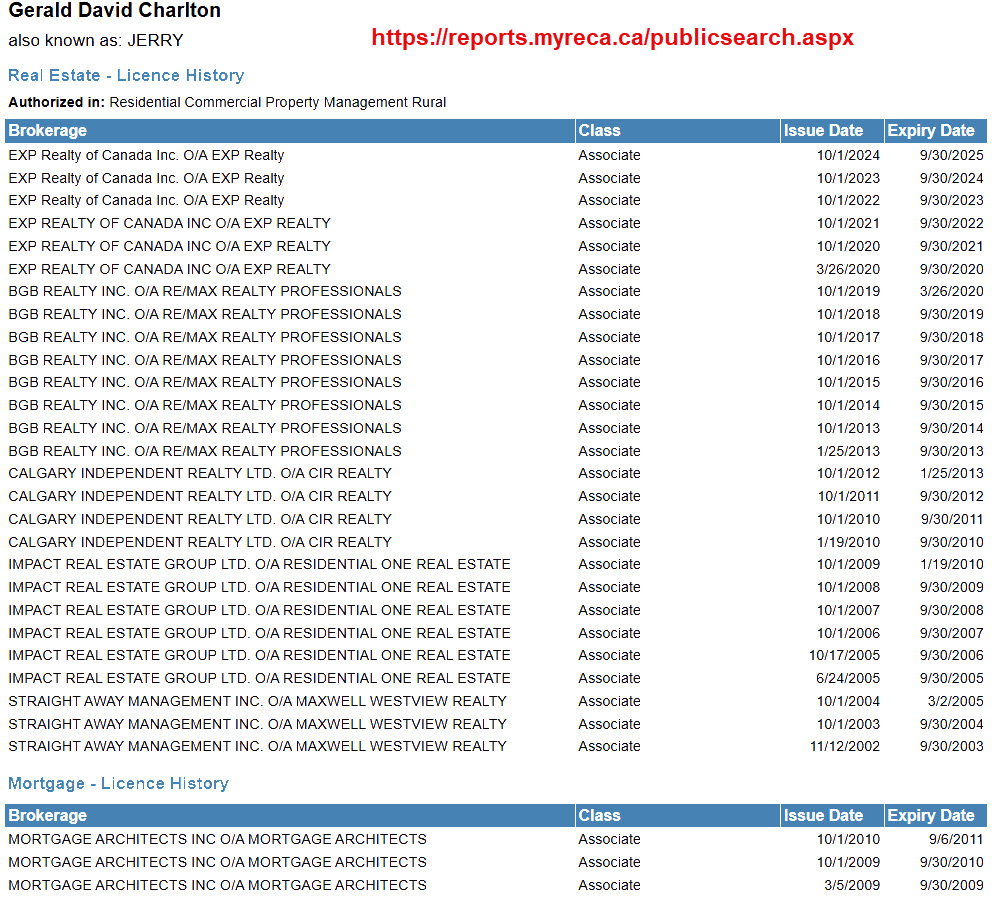The image size is (1005, 912).
Task: Select the name Gerald David Charlton
Action: 115,10
